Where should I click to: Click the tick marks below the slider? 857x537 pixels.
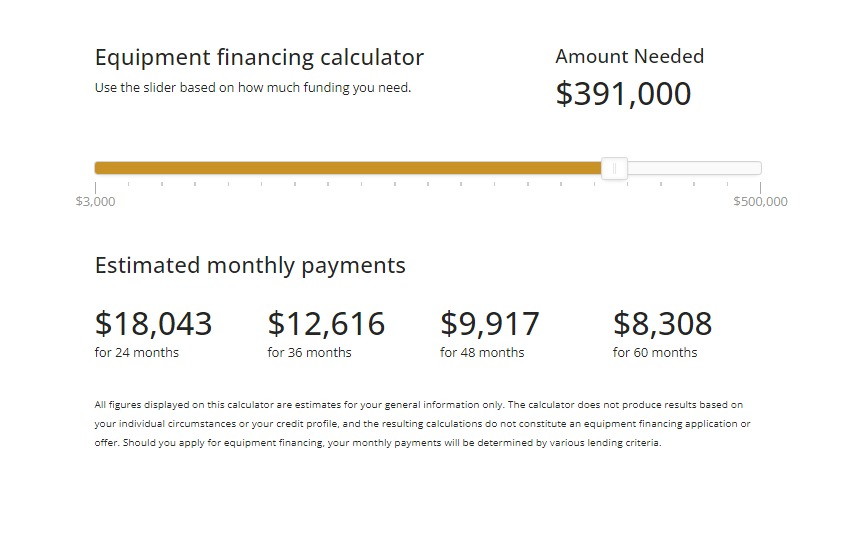point(427,185)
